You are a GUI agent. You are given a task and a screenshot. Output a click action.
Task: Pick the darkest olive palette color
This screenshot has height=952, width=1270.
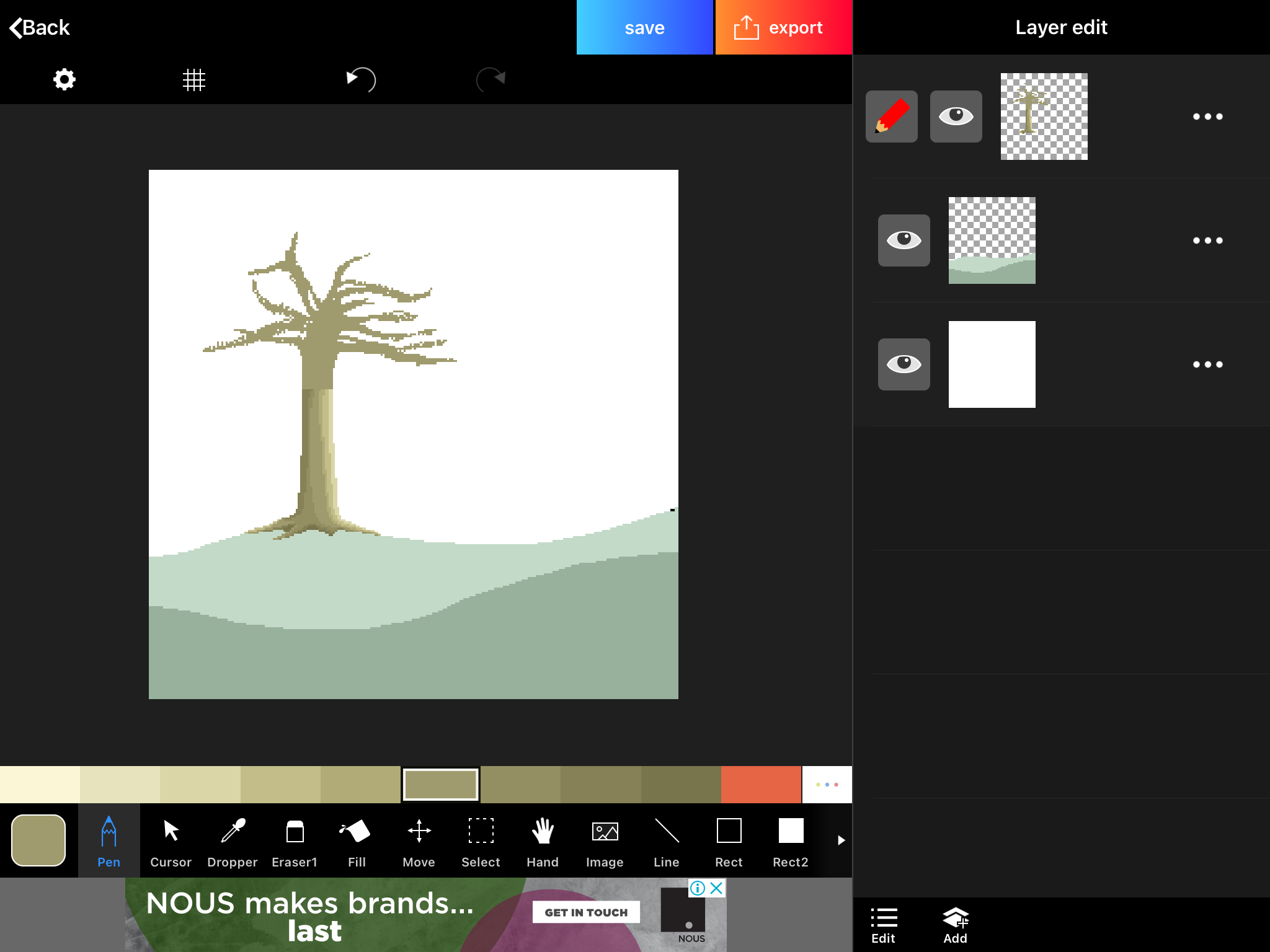click(x=681, y=785)
